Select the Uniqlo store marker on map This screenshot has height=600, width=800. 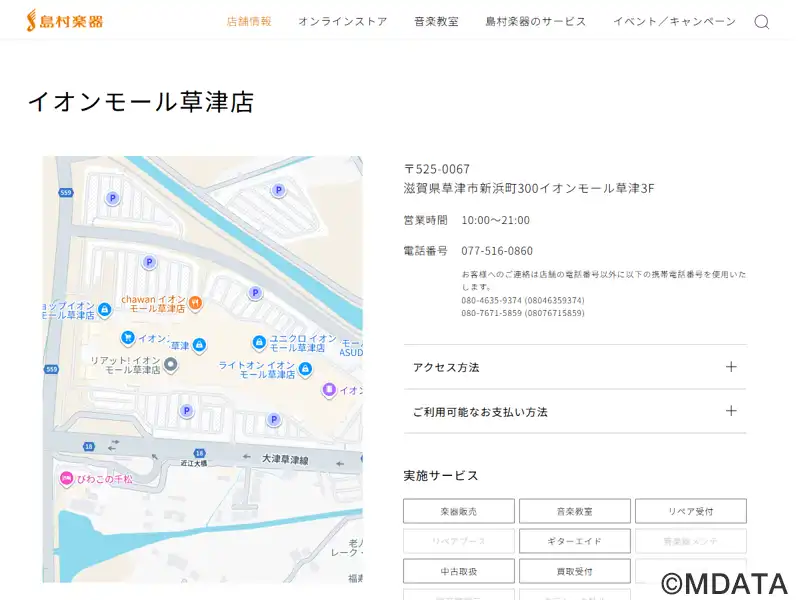click(259, 343)
